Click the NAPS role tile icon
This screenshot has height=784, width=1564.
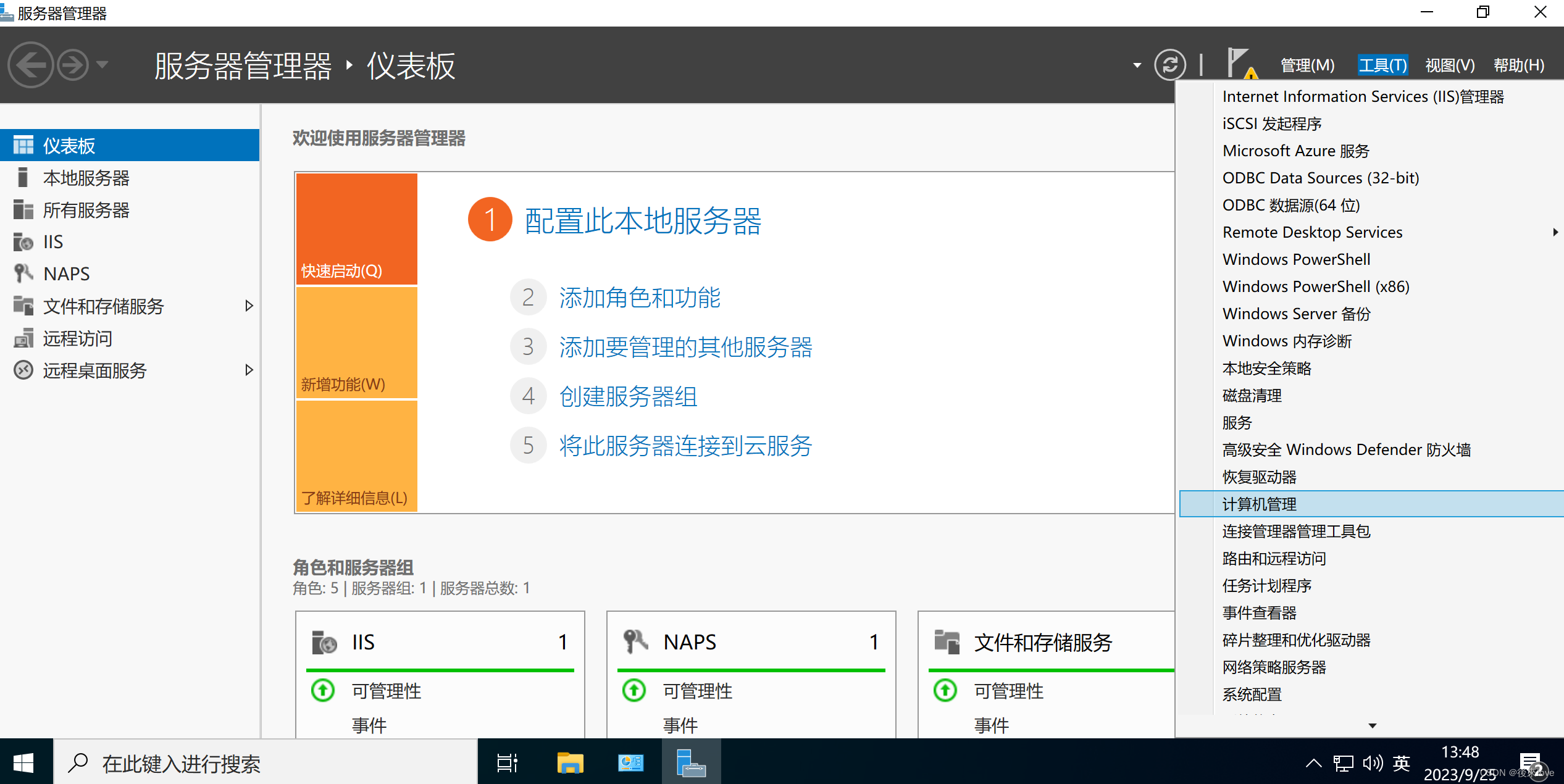[635, 642]
